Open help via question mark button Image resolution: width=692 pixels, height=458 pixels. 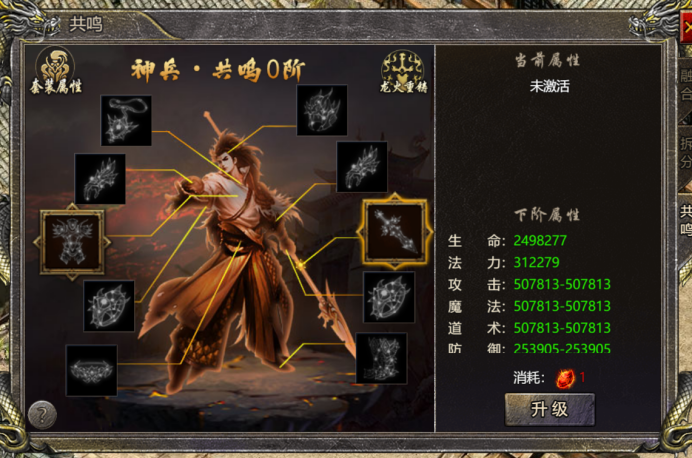(x=42, y=415)
